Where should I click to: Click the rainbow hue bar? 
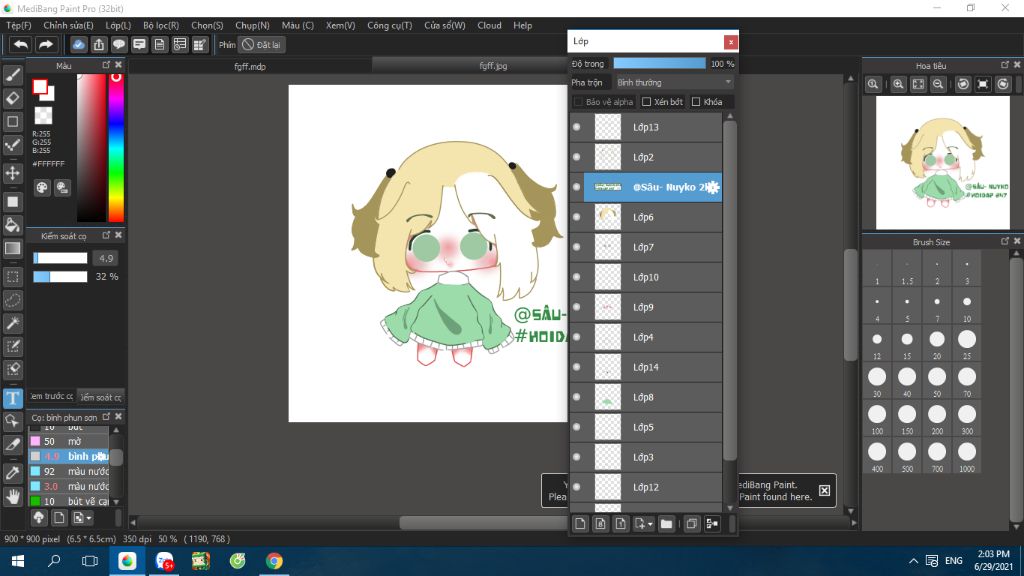116,148
